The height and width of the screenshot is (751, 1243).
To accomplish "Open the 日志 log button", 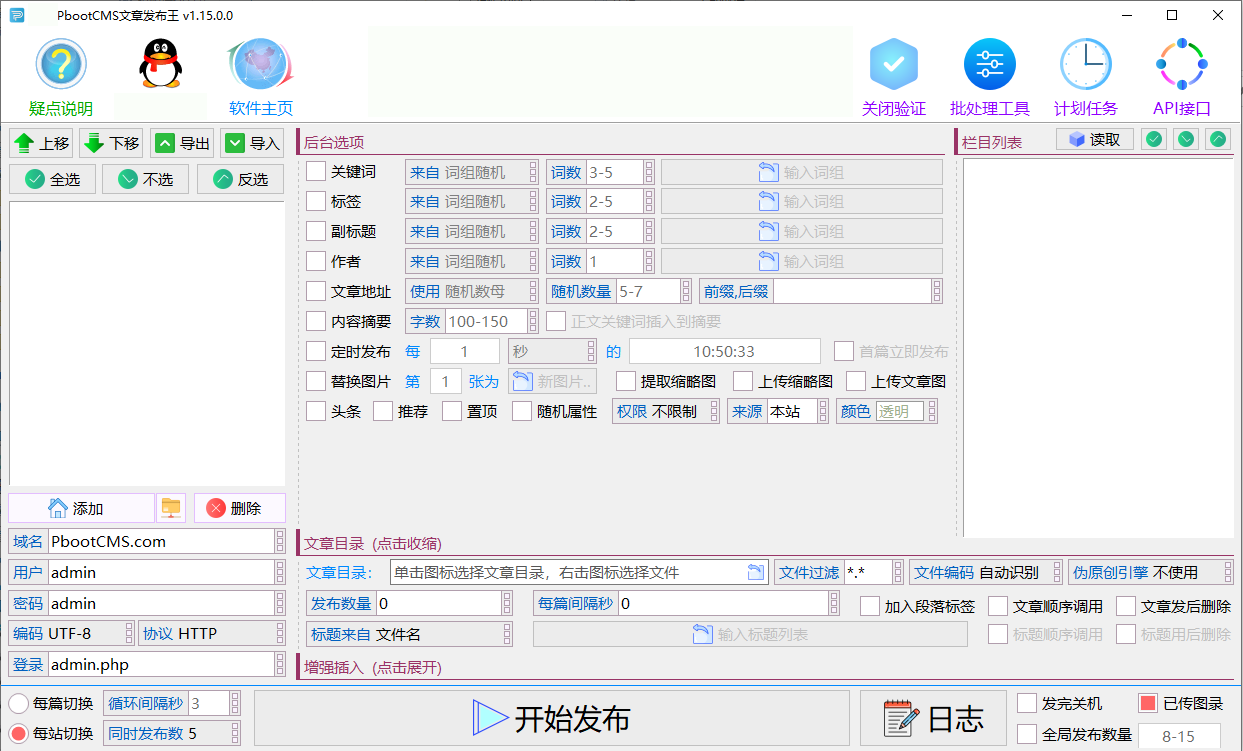I will (x=933, y=718).
